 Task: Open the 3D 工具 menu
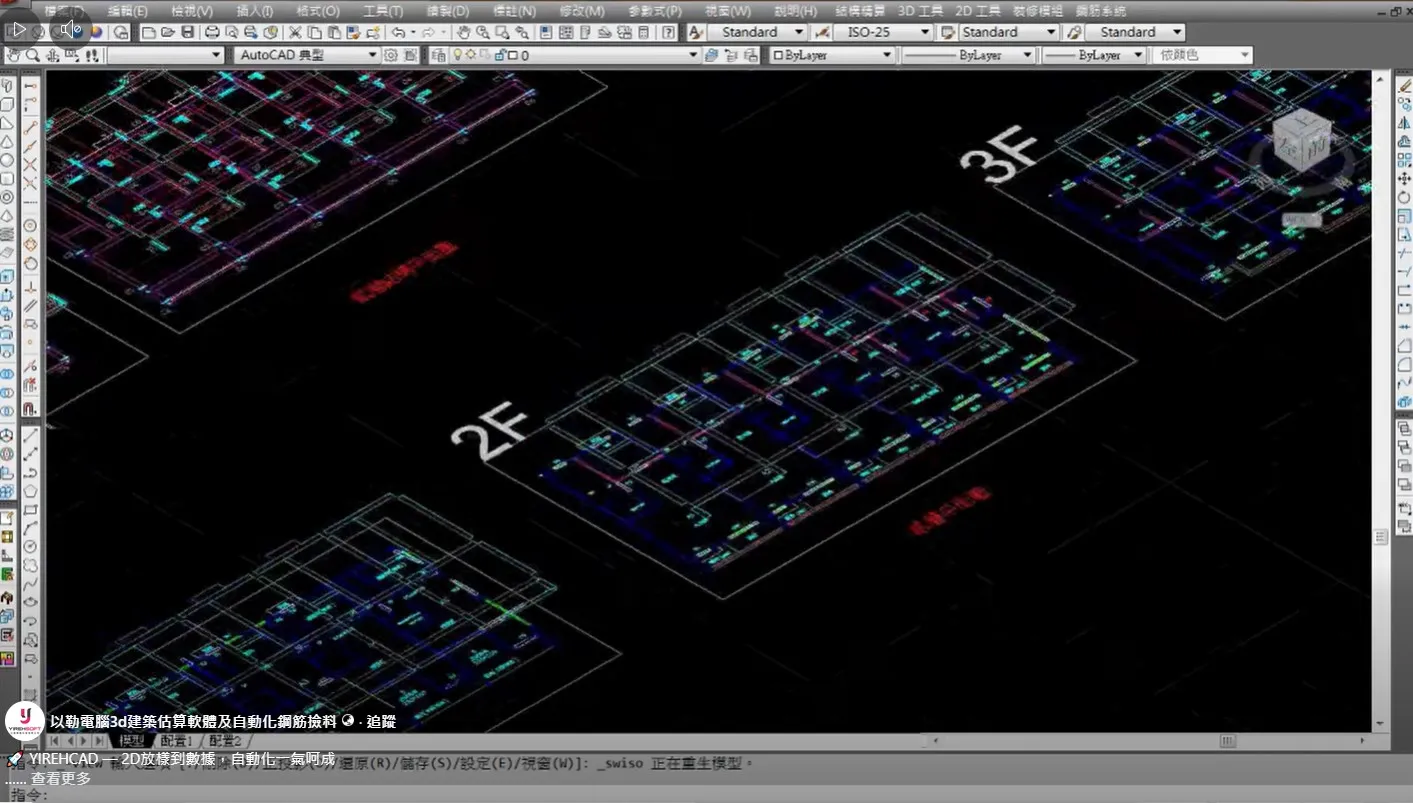(x=920, y=11)
